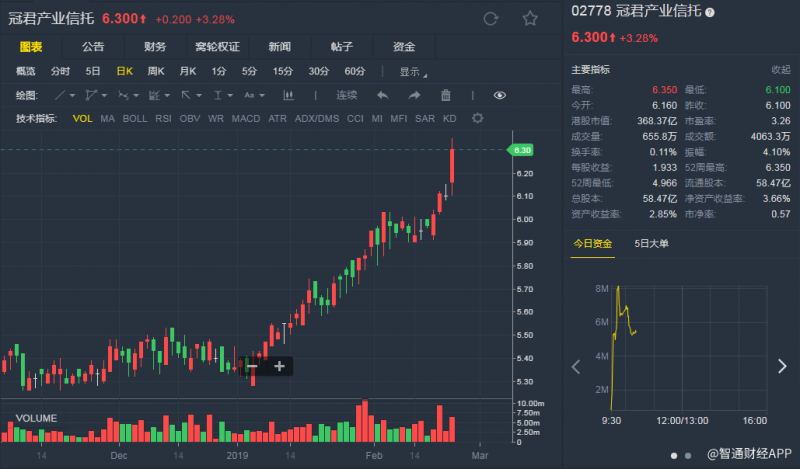
Task: Select the line drawing tool
Action: pos(60,95)
